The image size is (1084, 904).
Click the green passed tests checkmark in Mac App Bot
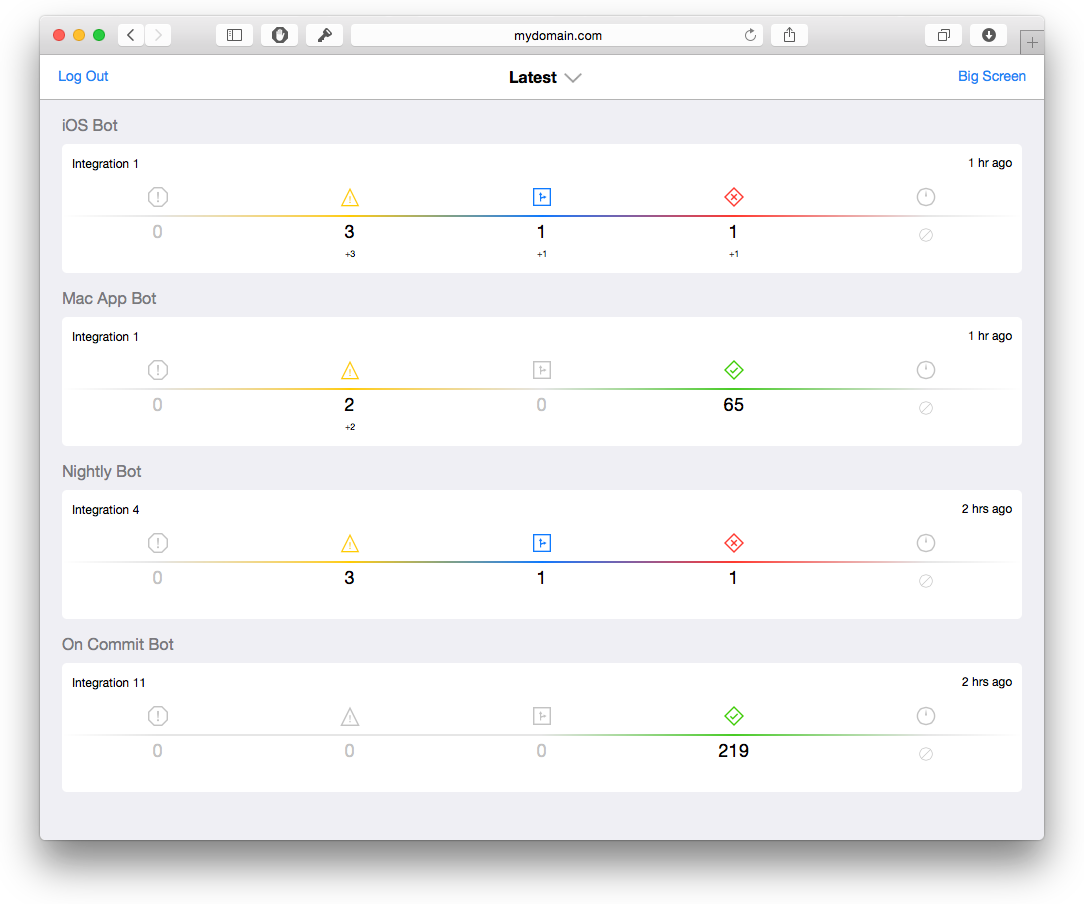[x=733, y=371]
